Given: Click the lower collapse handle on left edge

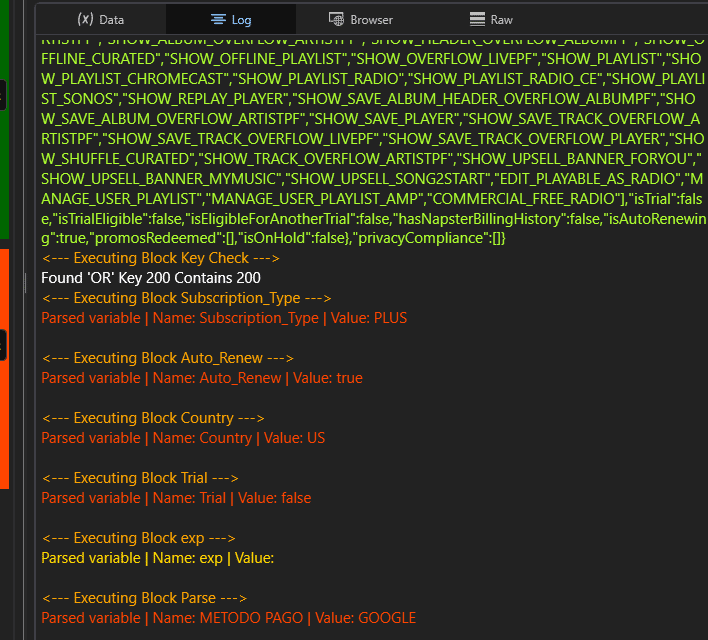Looking at the screenshot, I should tap(3, 344).
